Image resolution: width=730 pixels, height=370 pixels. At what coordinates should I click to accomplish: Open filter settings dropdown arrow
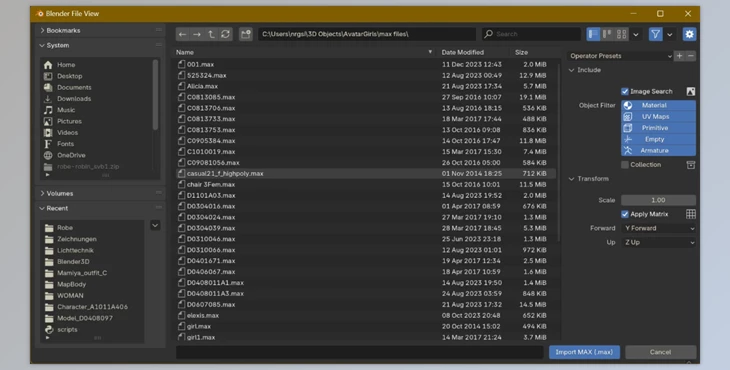[669, 34]
